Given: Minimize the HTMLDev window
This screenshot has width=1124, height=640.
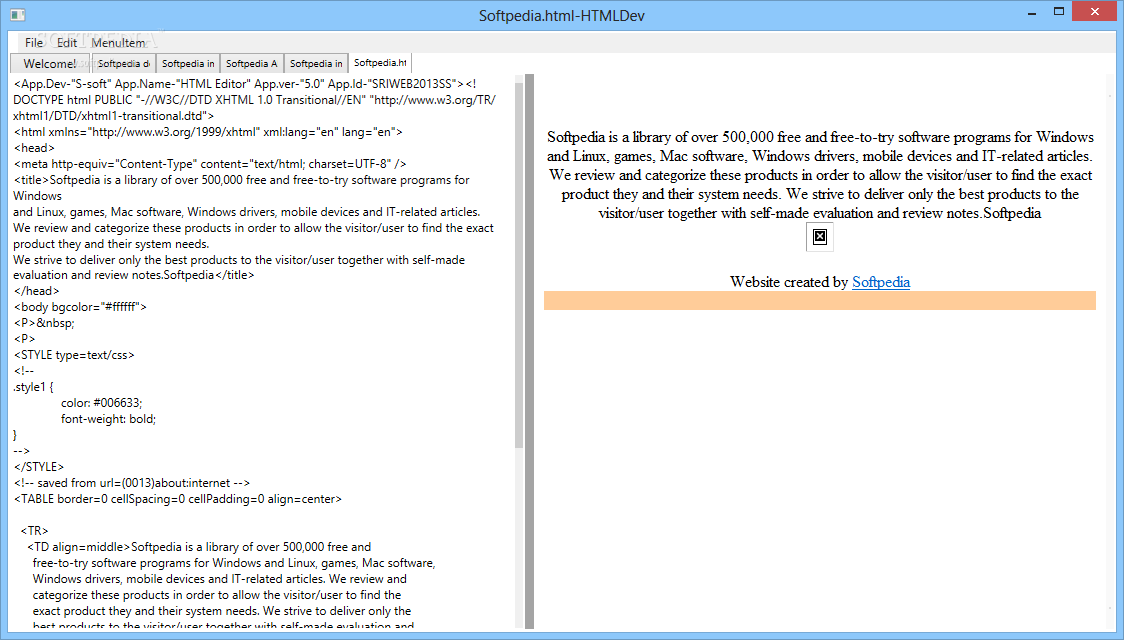Looking at the screenshot, I should point(1032,12).
